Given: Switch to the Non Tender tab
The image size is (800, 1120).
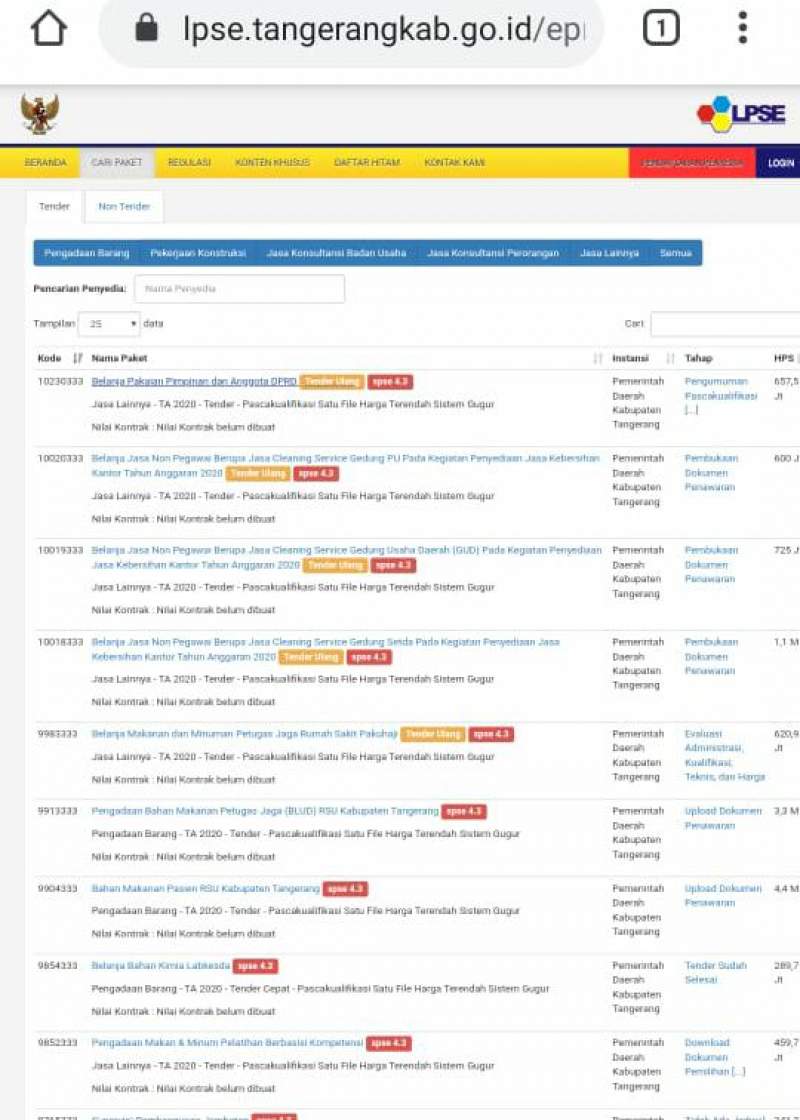Looking at the screenshot, I should 124,206.
